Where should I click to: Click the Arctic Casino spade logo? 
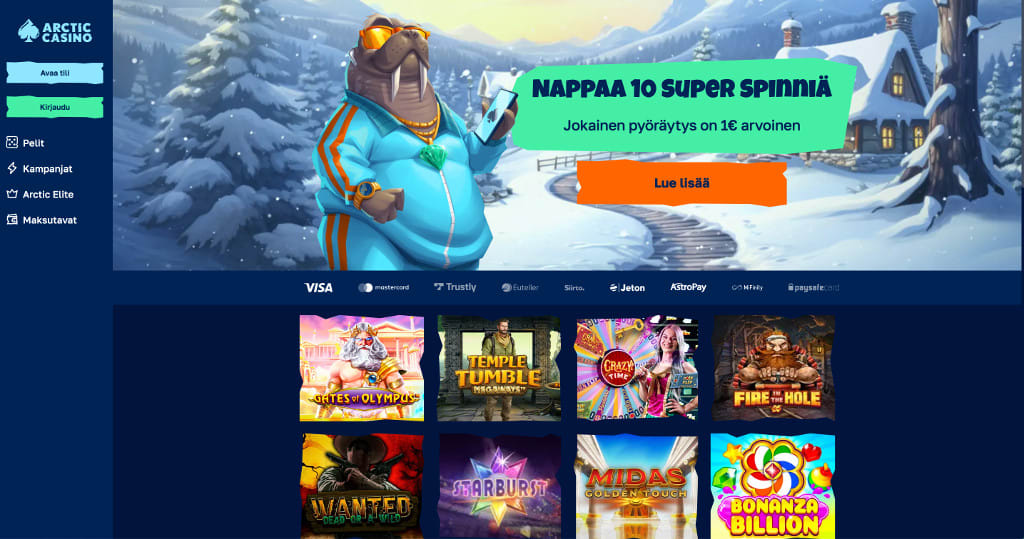click(x=28, y=31)
